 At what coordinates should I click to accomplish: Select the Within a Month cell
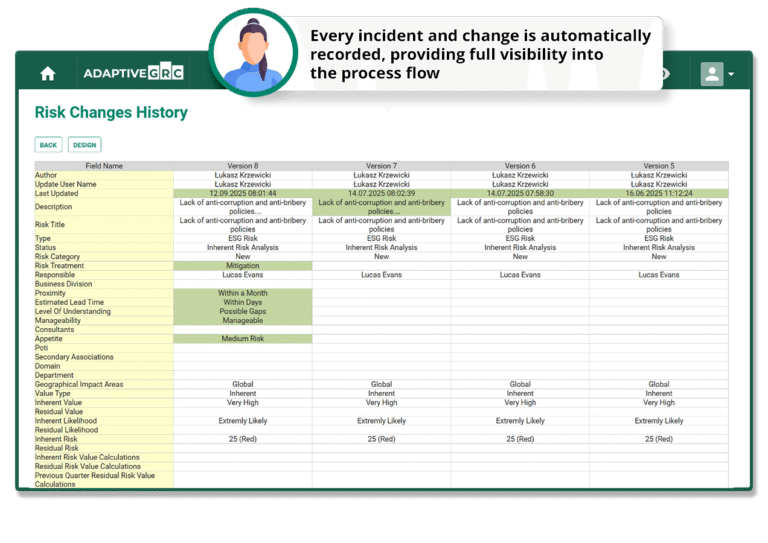tap(242, 293)
